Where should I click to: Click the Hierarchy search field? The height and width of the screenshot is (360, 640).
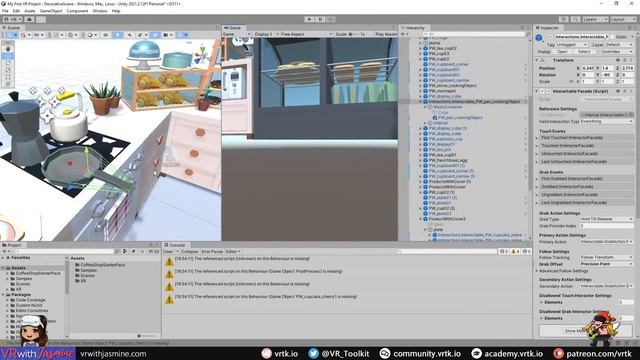[x=473, y=34]
